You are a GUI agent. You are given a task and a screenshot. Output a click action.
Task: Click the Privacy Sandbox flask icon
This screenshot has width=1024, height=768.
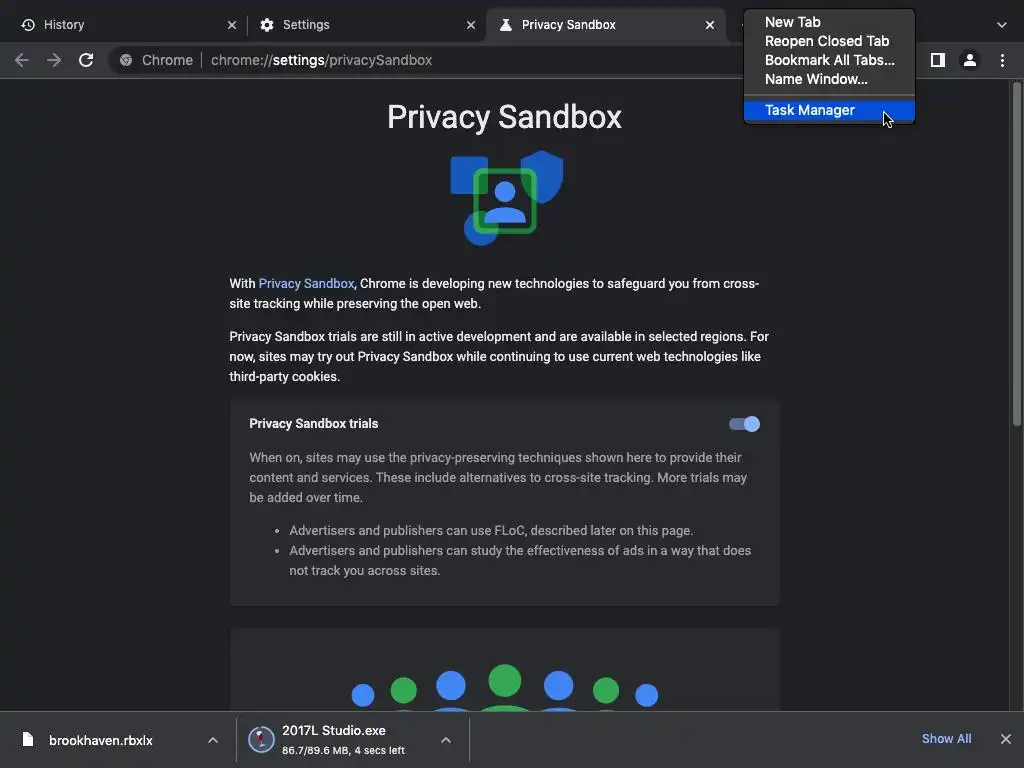505,25
